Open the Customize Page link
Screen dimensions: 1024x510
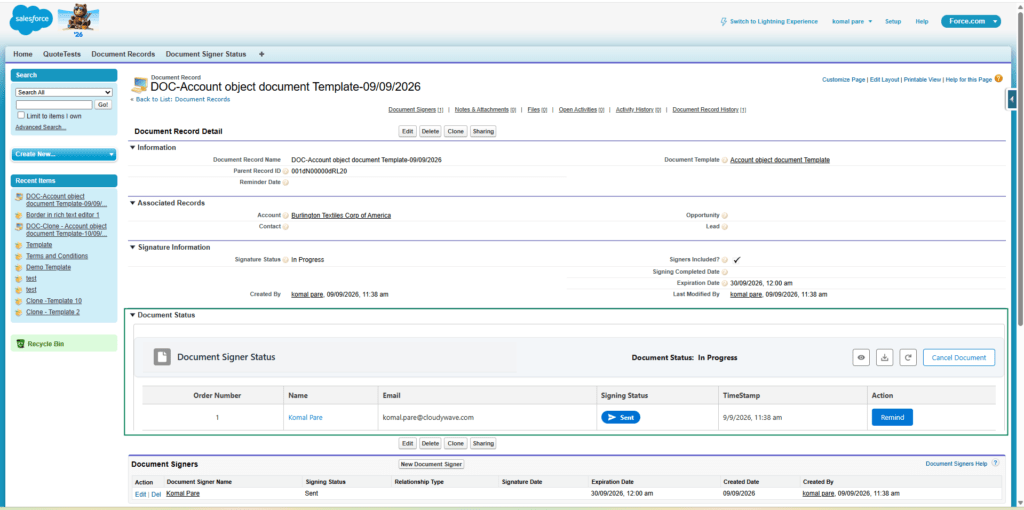pyautogui.click(x=844, y=79)
